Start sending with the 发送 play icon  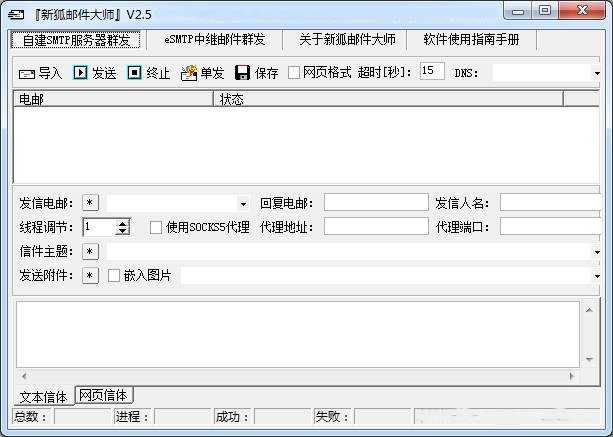tap(81, 73)
